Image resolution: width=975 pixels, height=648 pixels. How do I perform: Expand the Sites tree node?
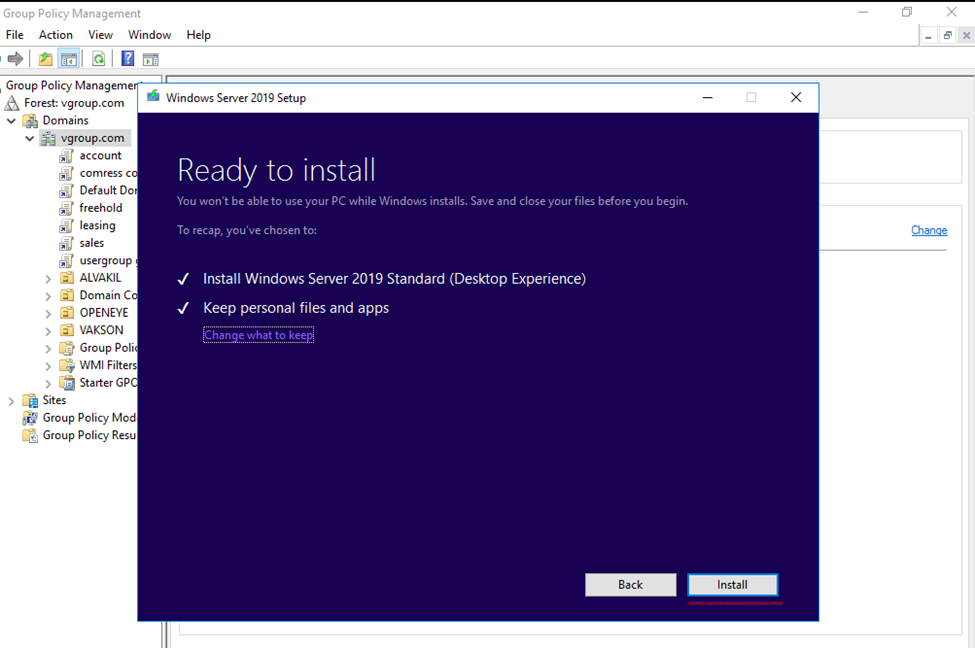click(12, 401)
